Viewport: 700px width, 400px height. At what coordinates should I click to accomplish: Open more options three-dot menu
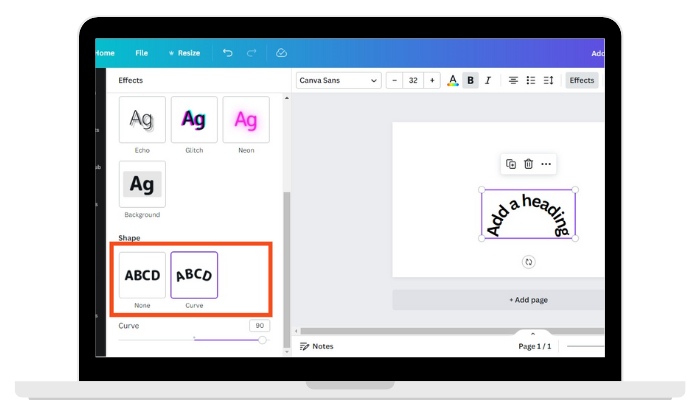click(546, 164)
